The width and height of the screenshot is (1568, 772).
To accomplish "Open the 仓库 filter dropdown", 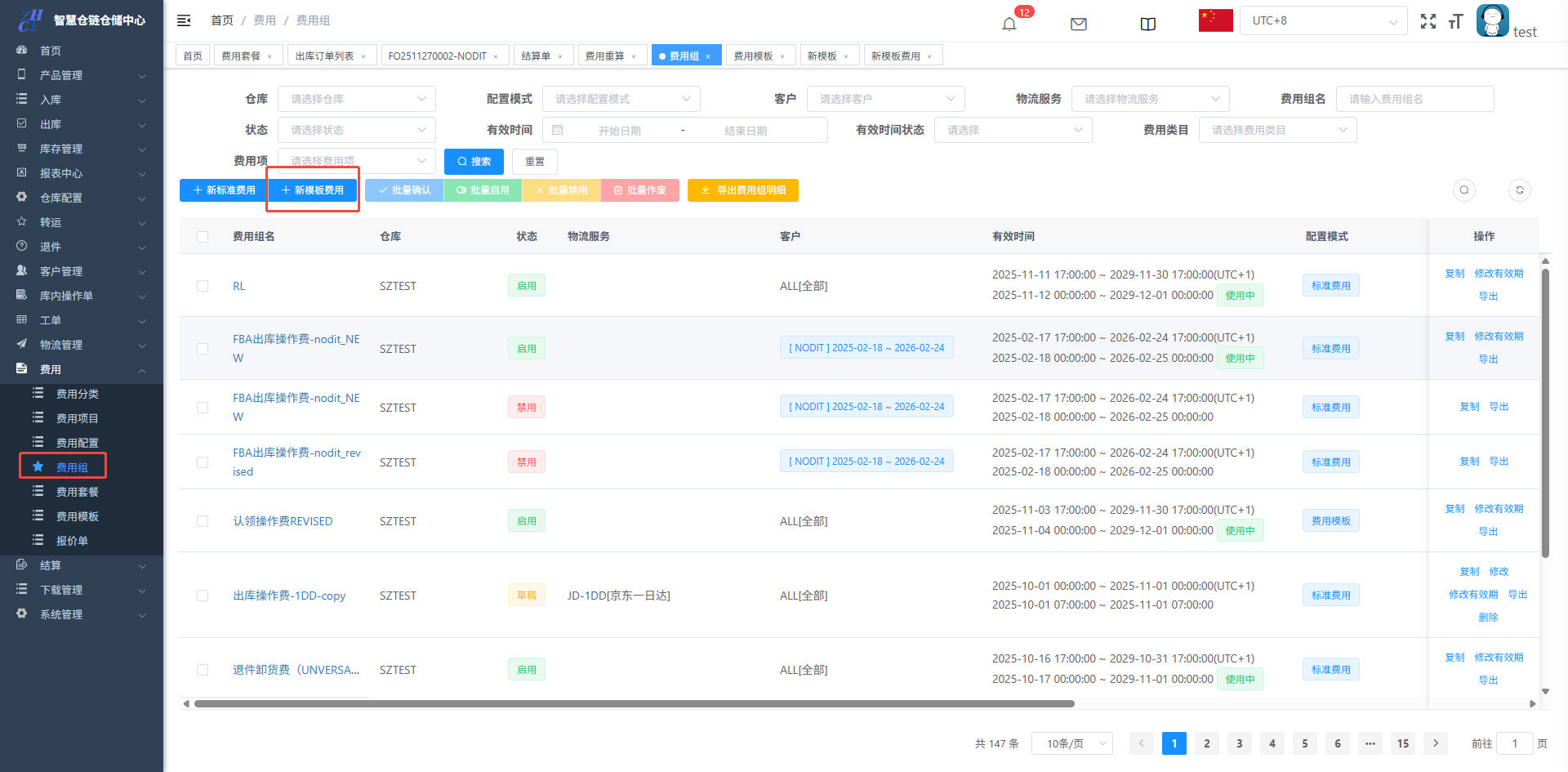I will click(x=357, y=99).
